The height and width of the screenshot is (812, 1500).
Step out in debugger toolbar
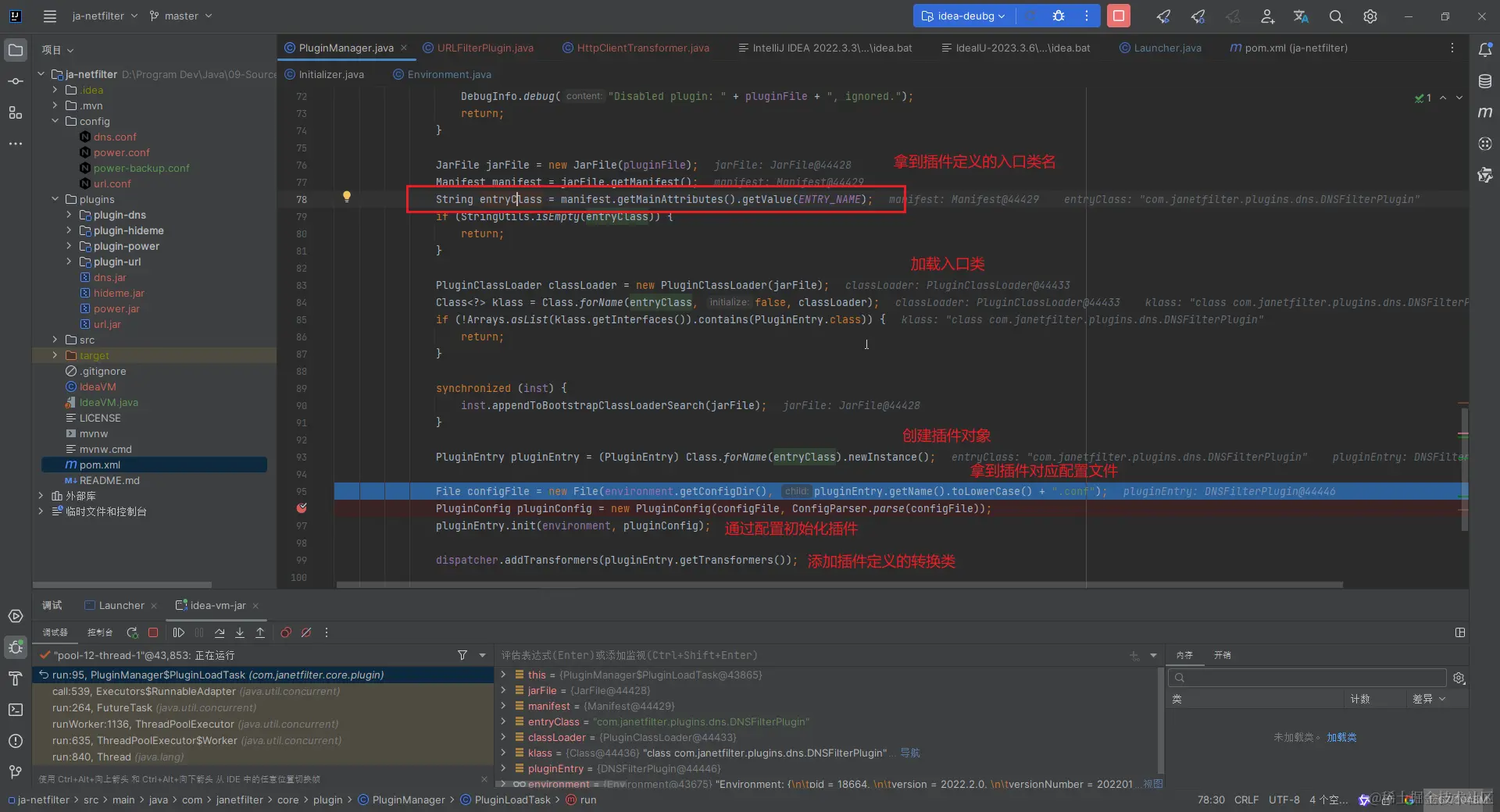pos(260,632)
